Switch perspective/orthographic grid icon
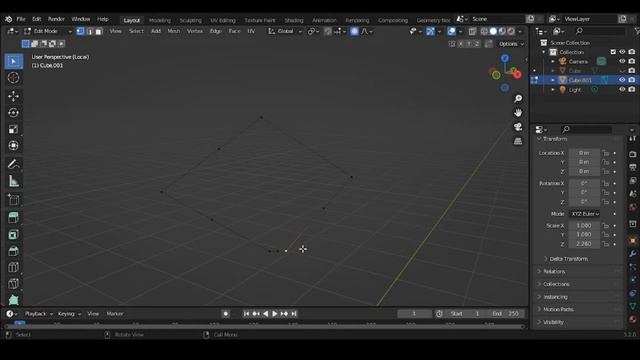Viewport: 640px width, 360px height. coord(518,141)
